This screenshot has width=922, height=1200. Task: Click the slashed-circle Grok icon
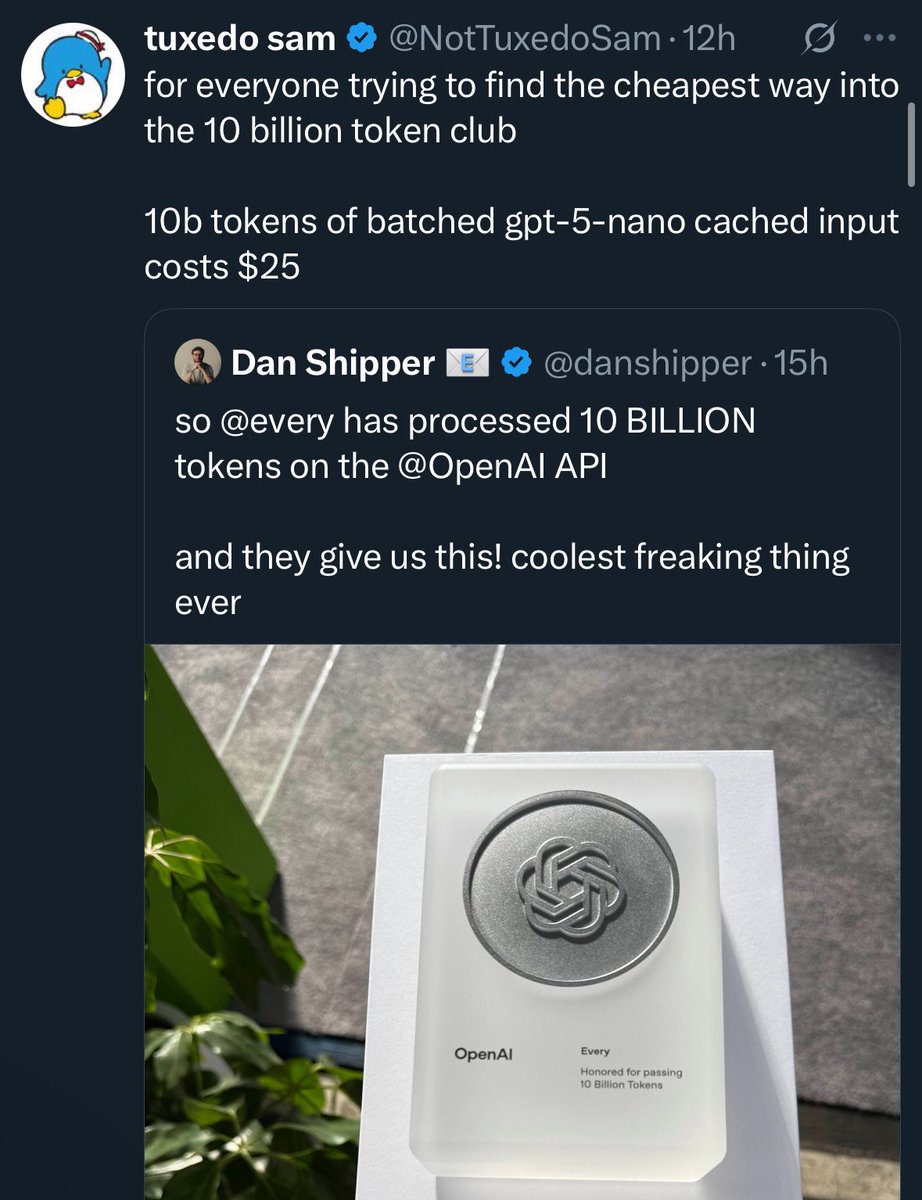[819, 38]
